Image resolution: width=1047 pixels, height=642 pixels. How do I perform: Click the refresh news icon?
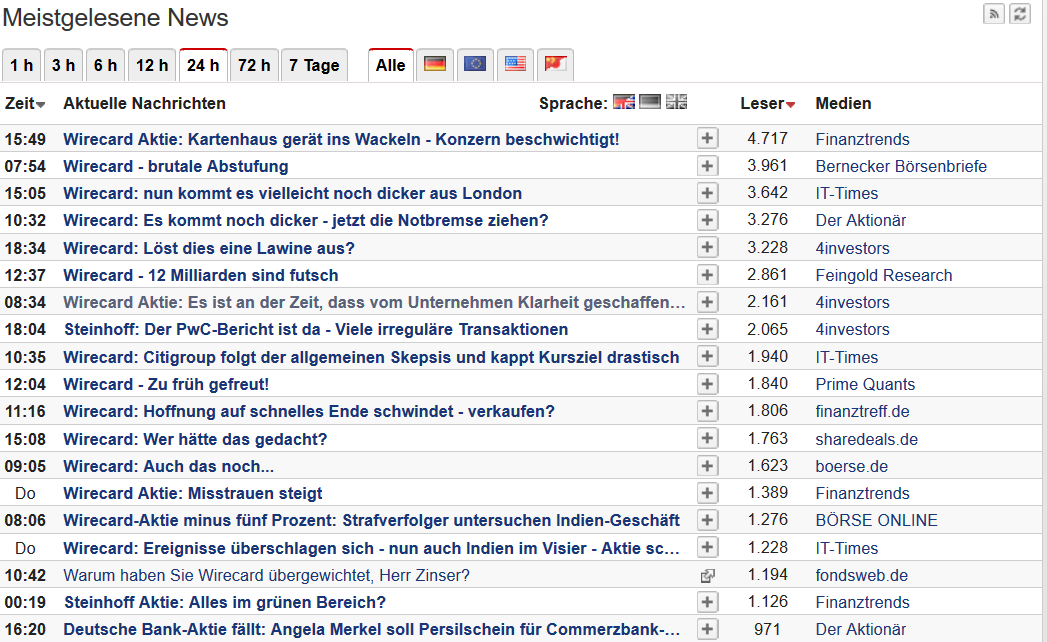click(1020, 14)
